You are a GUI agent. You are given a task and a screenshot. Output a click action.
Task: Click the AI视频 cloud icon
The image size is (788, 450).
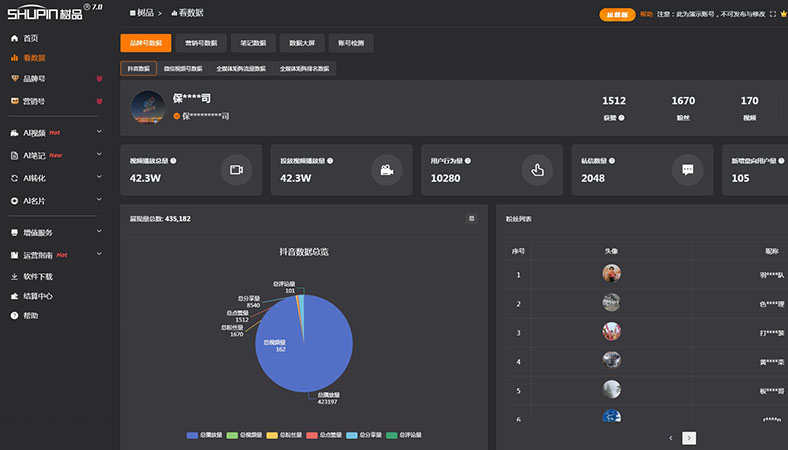tap(15, 133)
